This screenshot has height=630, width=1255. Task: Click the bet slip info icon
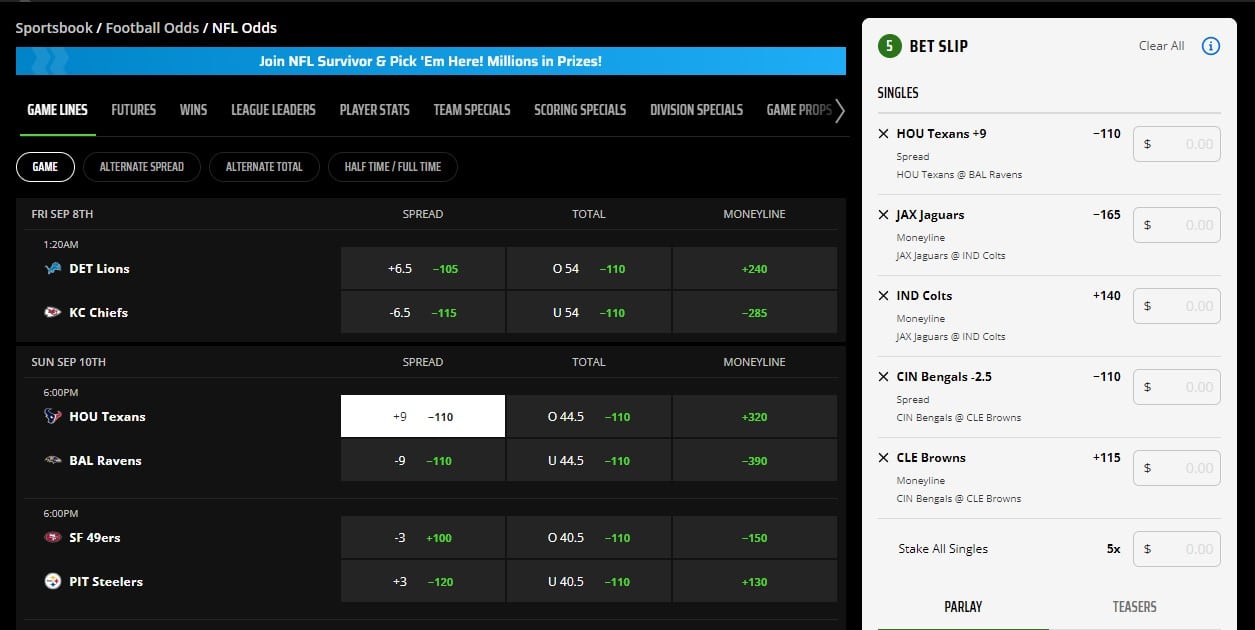pyautogui.click(x=1210, y=46)
